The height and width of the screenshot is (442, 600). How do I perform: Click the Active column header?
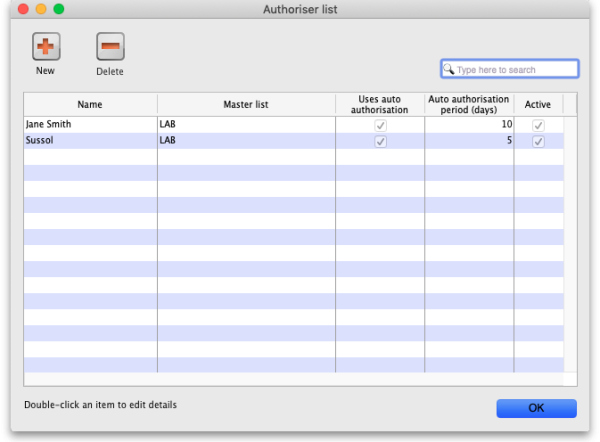tap(538, 104)
